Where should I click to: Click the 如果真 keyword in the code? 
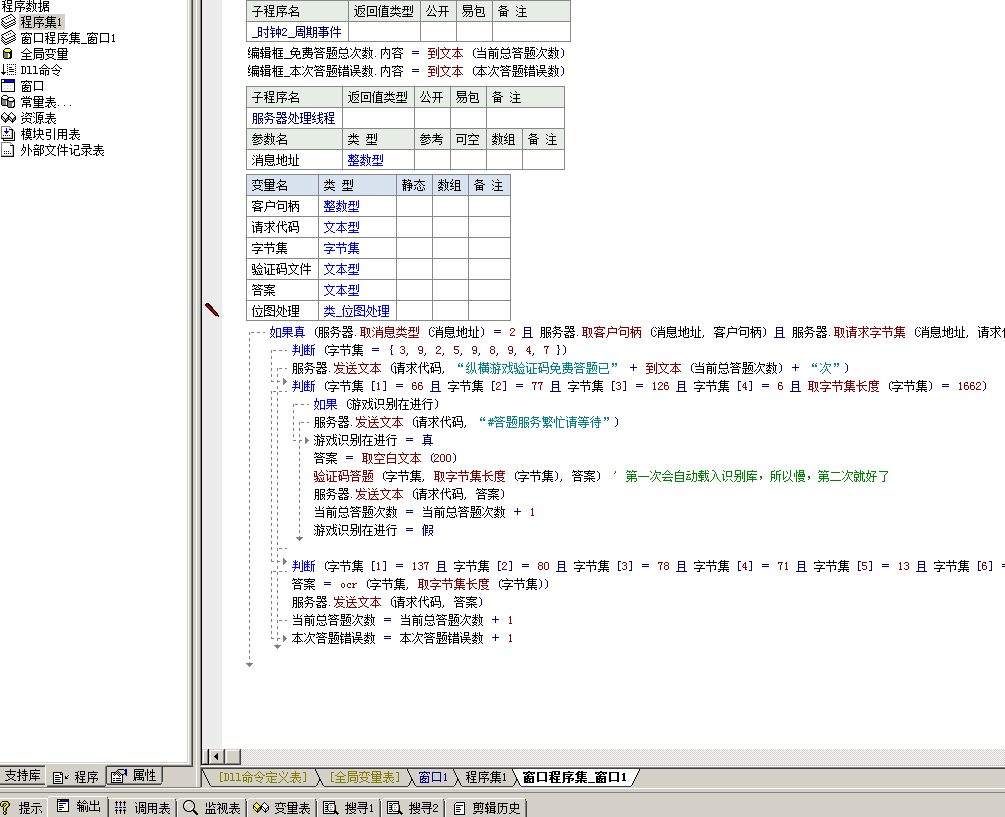[287, 332]
